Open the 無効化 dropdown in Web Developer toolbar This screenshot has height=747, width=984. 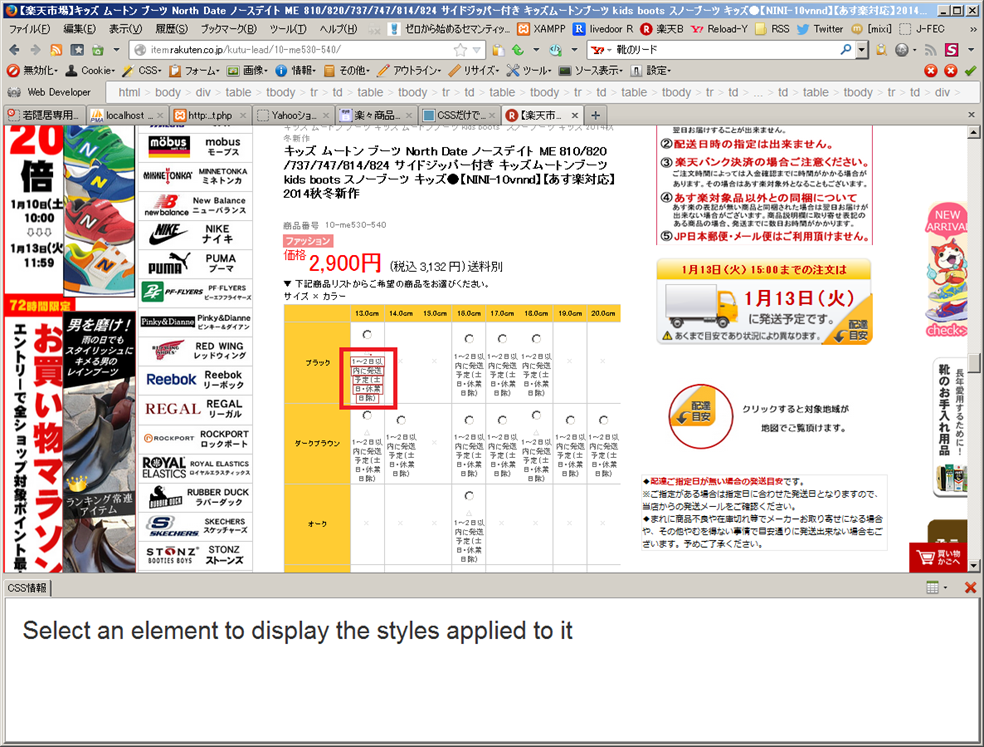point(32,71)
